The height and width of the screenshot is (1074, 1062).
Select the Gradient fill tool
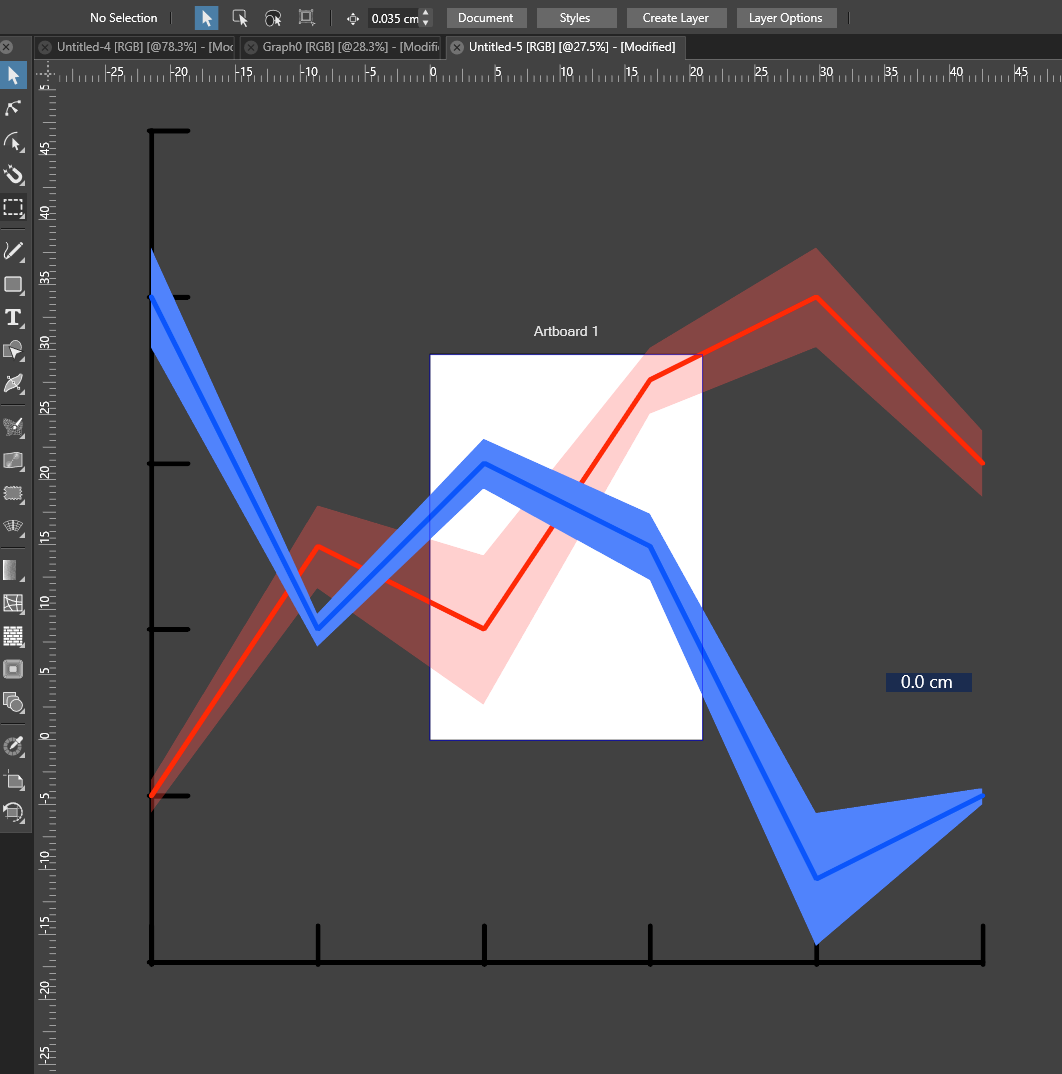(x=13, y=570)
